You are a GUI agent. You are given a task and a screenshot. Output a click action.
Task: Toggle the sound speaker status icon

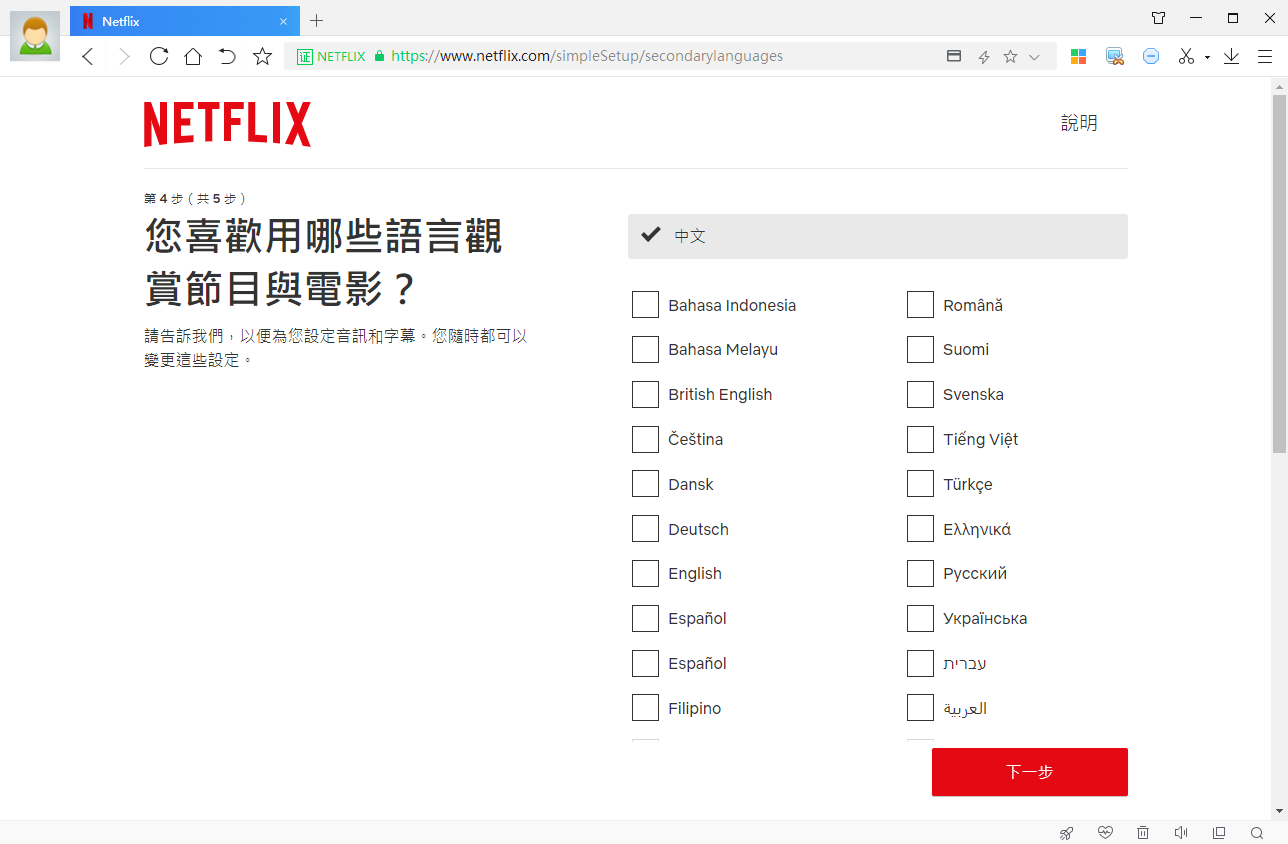1181,833
